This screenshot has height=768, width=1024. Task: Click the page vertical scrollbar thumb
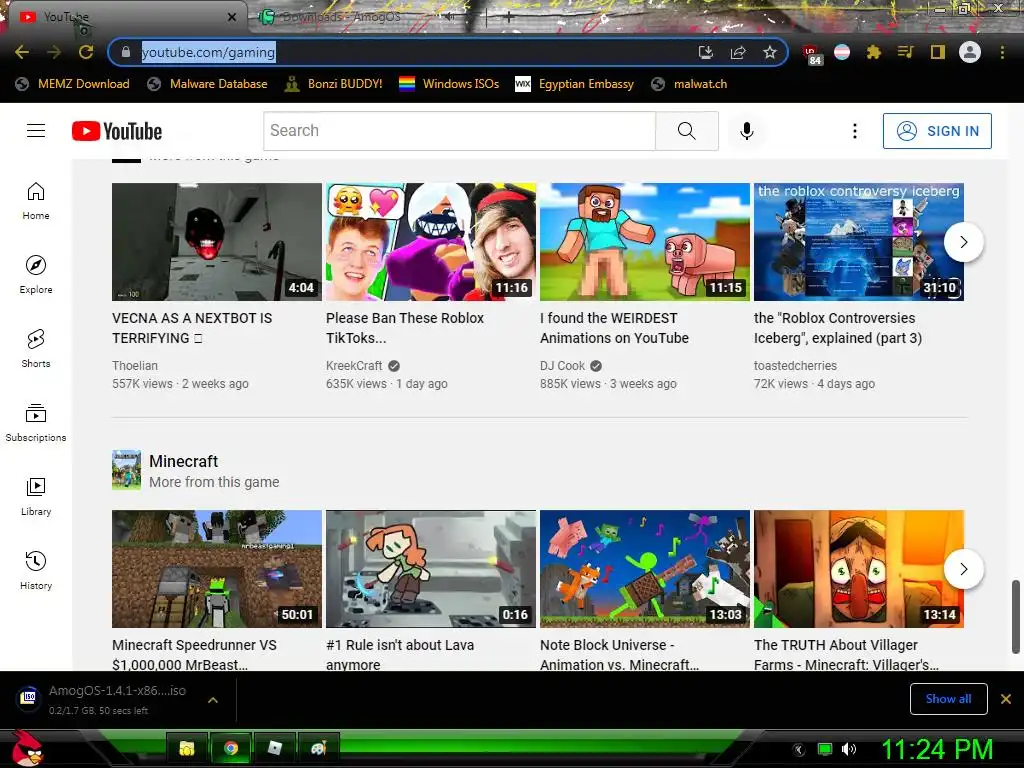point(1016,616)
